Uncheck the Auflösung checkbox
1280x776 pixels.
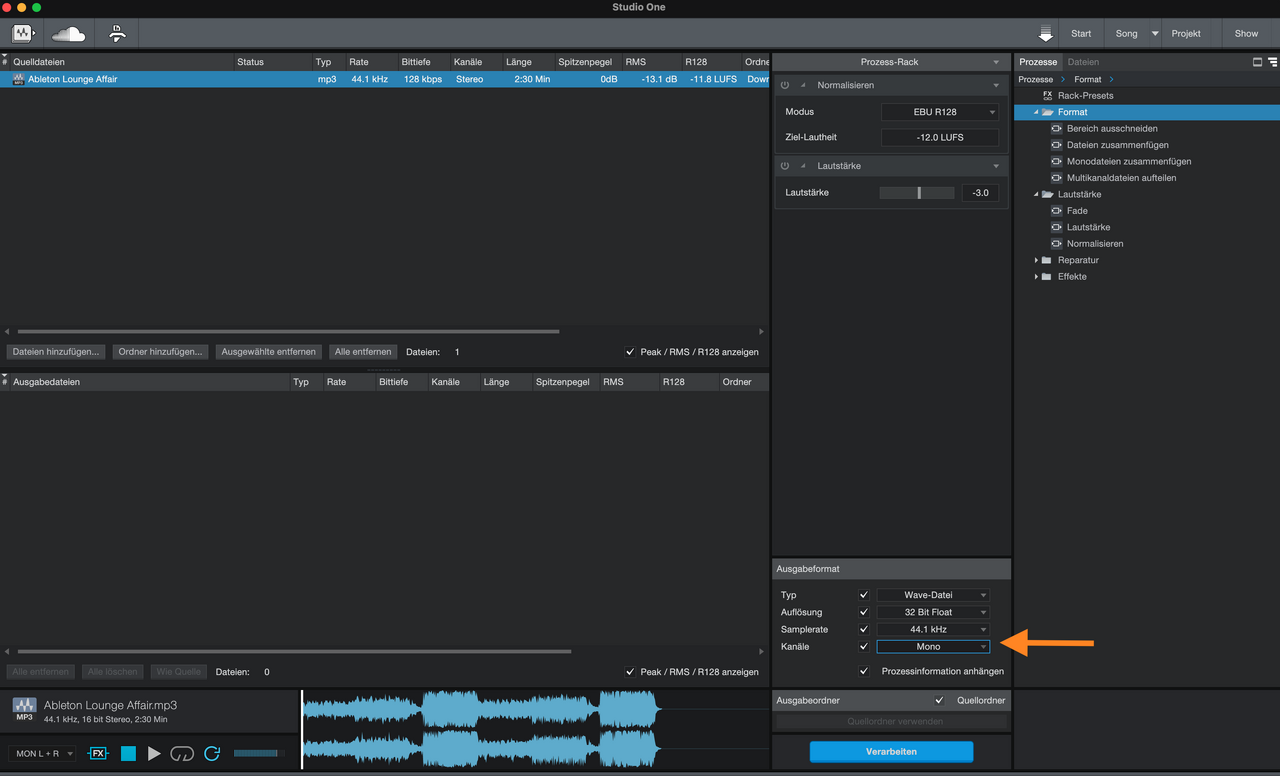coord(864,612)
